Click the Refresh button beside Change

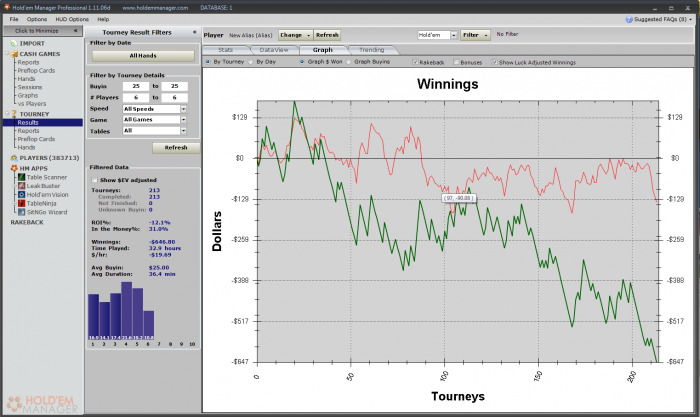(327, 35)
